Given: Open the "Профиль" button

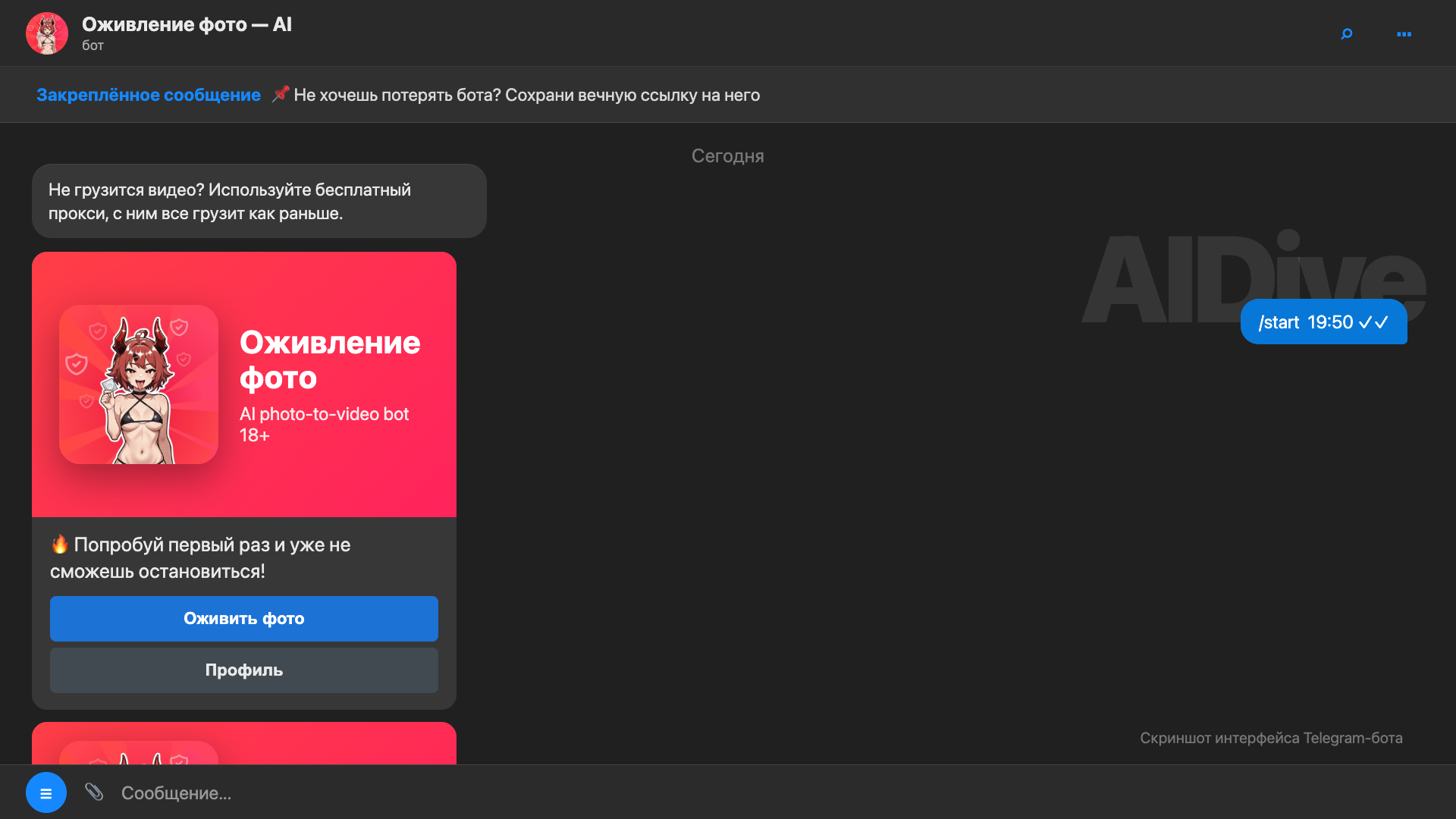Looking at the screenshot, I should [x=244, y=670].
